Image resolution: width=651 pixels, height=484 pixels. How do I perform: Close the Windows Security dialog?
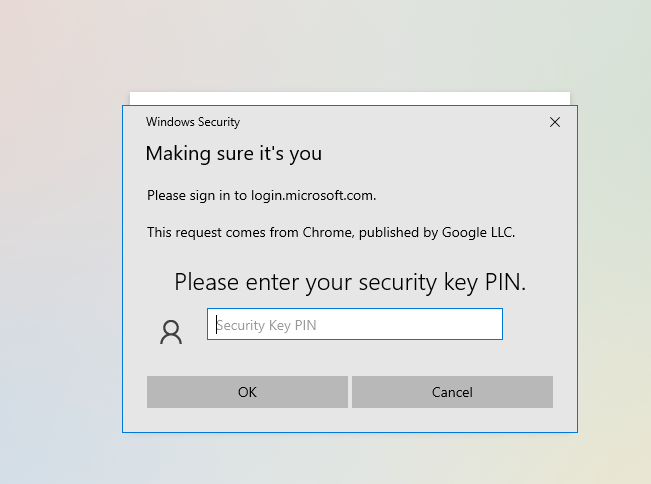point(555,122)
